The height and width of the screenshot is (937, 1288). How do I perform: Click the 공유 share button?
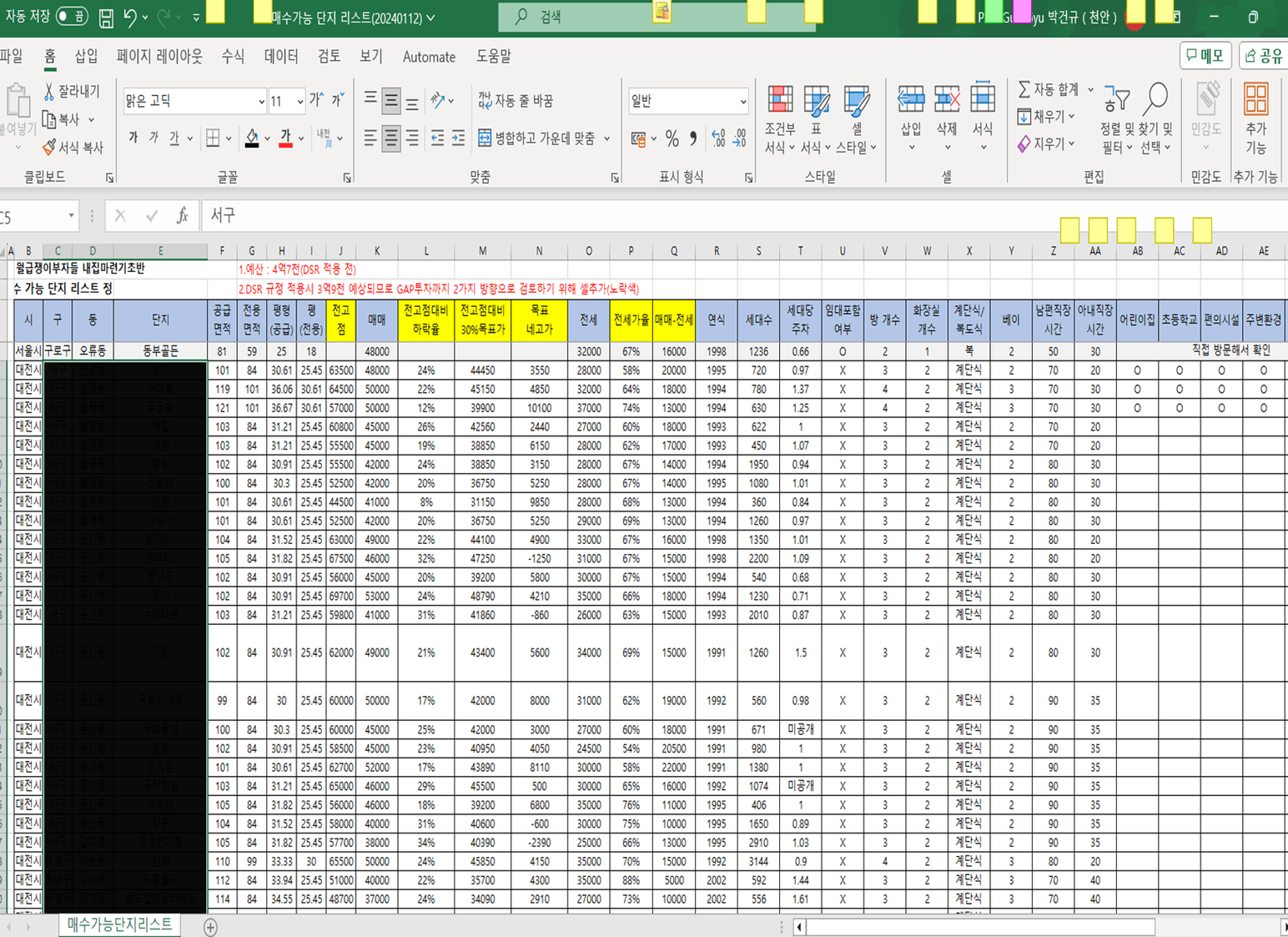pos(1265,56)
